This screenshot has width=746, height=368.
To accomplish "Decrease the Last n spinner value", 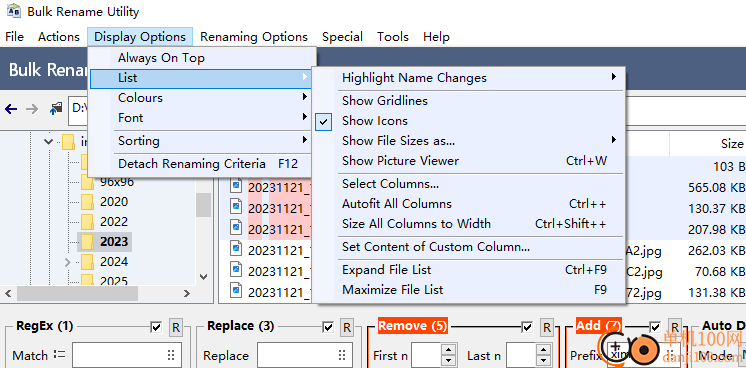I will (x=543, y=361).
